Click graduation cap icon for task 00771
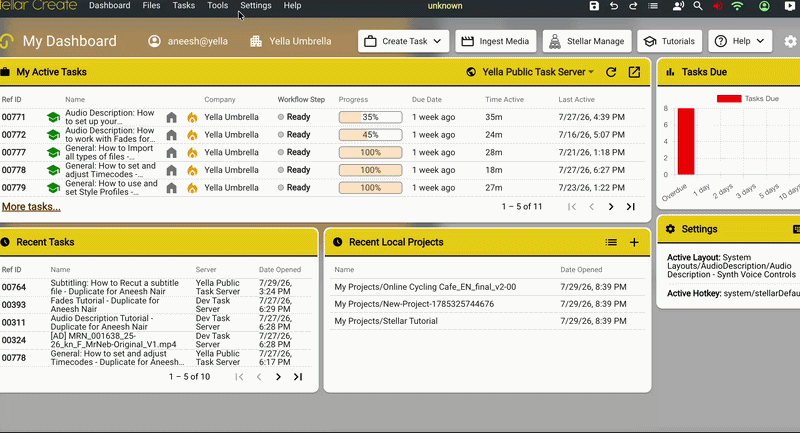The height and width of the screenshot is (433, 800). 53,117
